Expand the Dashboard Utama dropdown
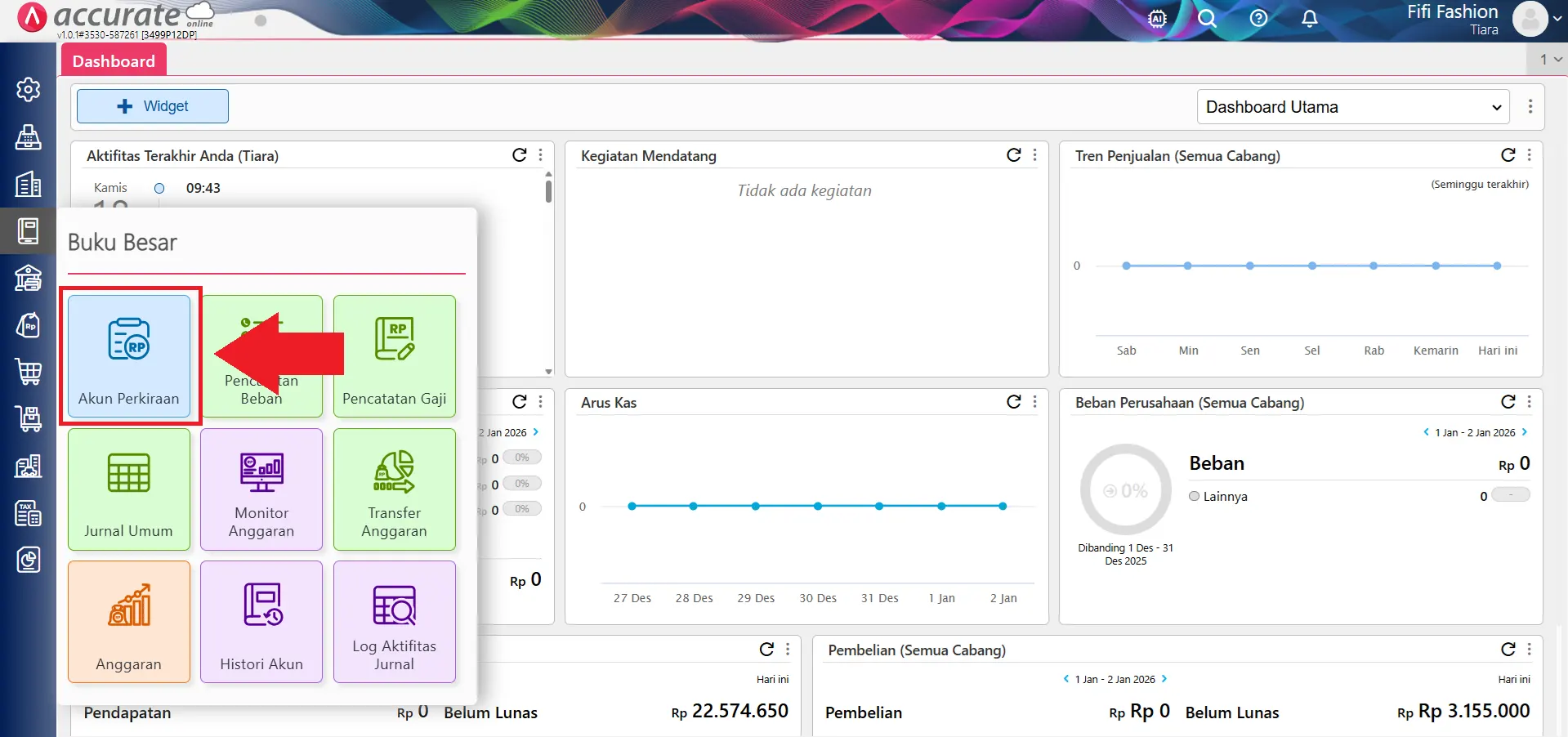1568x737 pixels. [1352, 107]
